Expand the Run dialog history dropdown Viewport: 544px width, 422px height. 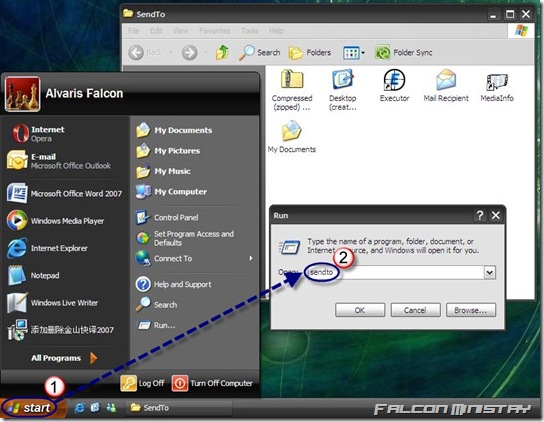(490, 272)
